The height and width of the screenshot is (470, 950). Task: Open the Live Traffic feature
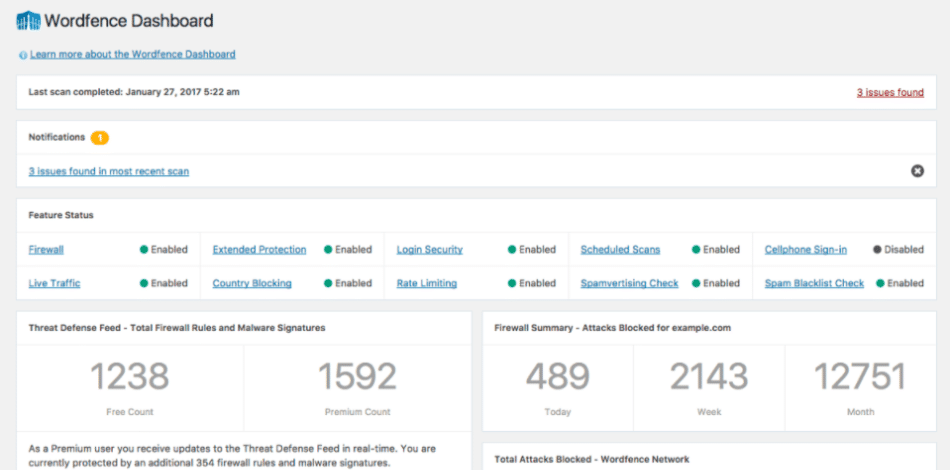tap(54, 283)
